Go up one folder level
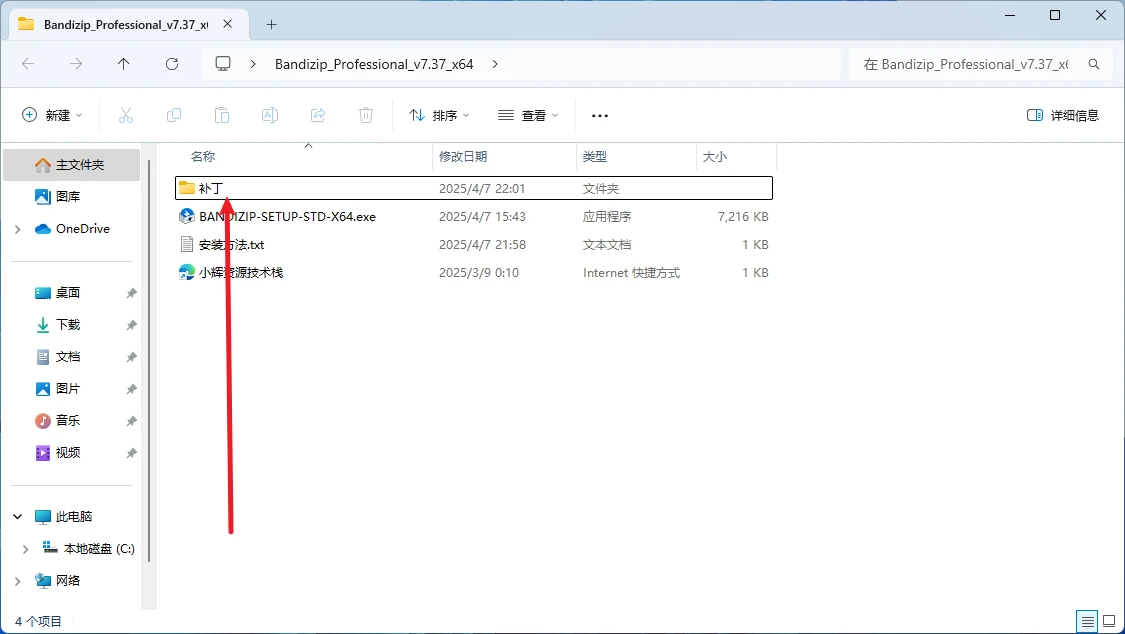 (x=123, y=64)
